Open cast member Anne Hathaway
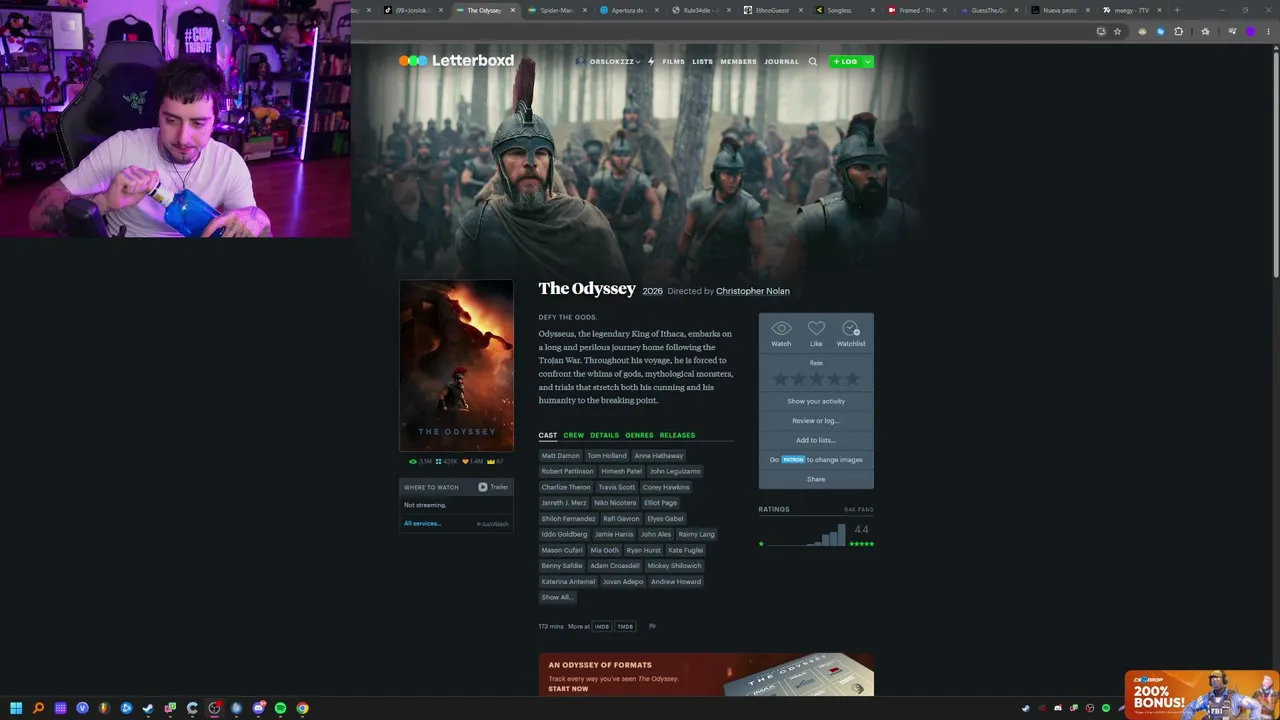 658,456
